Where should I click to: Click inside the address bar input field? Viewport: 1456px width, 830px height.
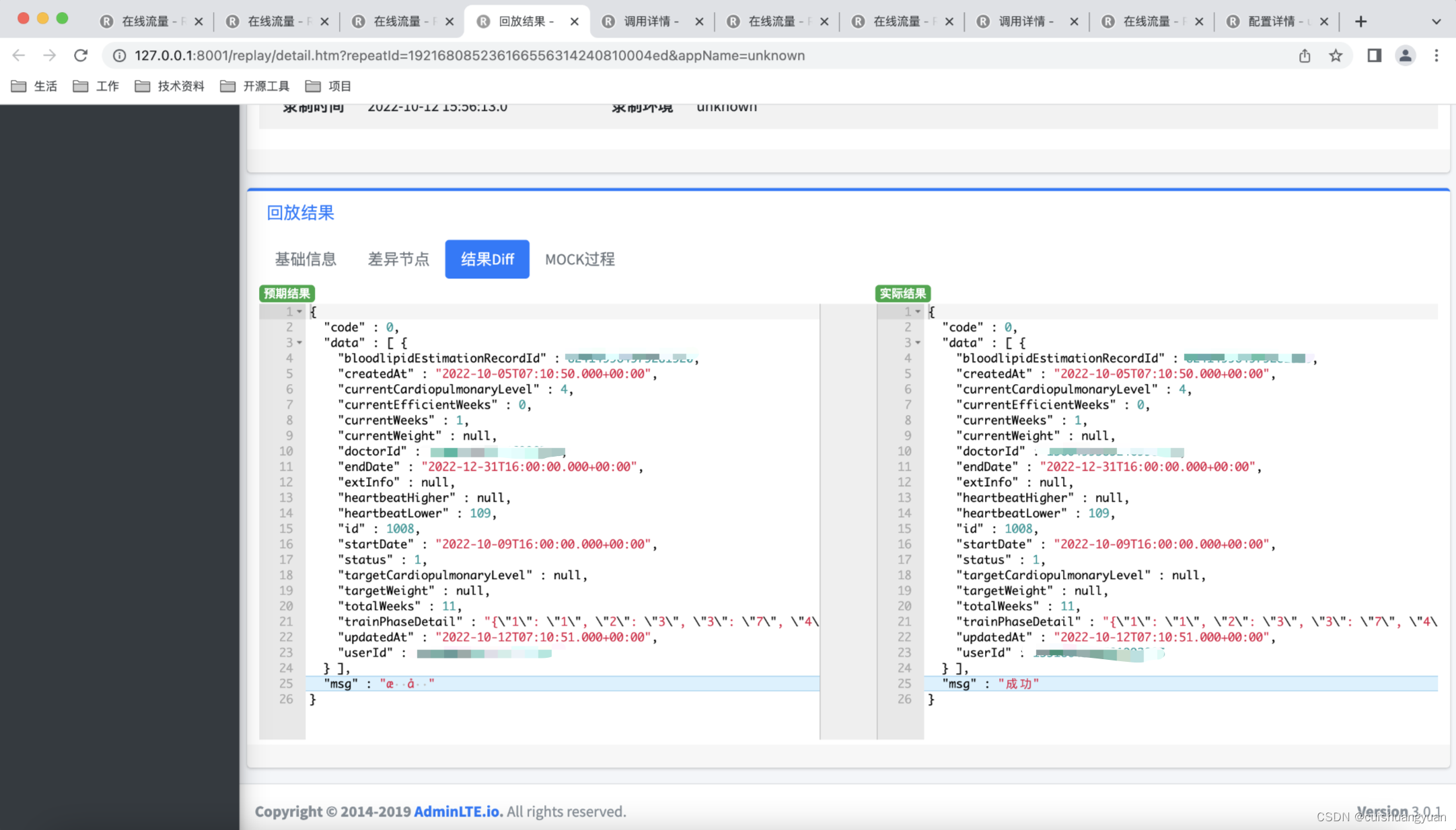pyautogui.click(x=471, y=56)
